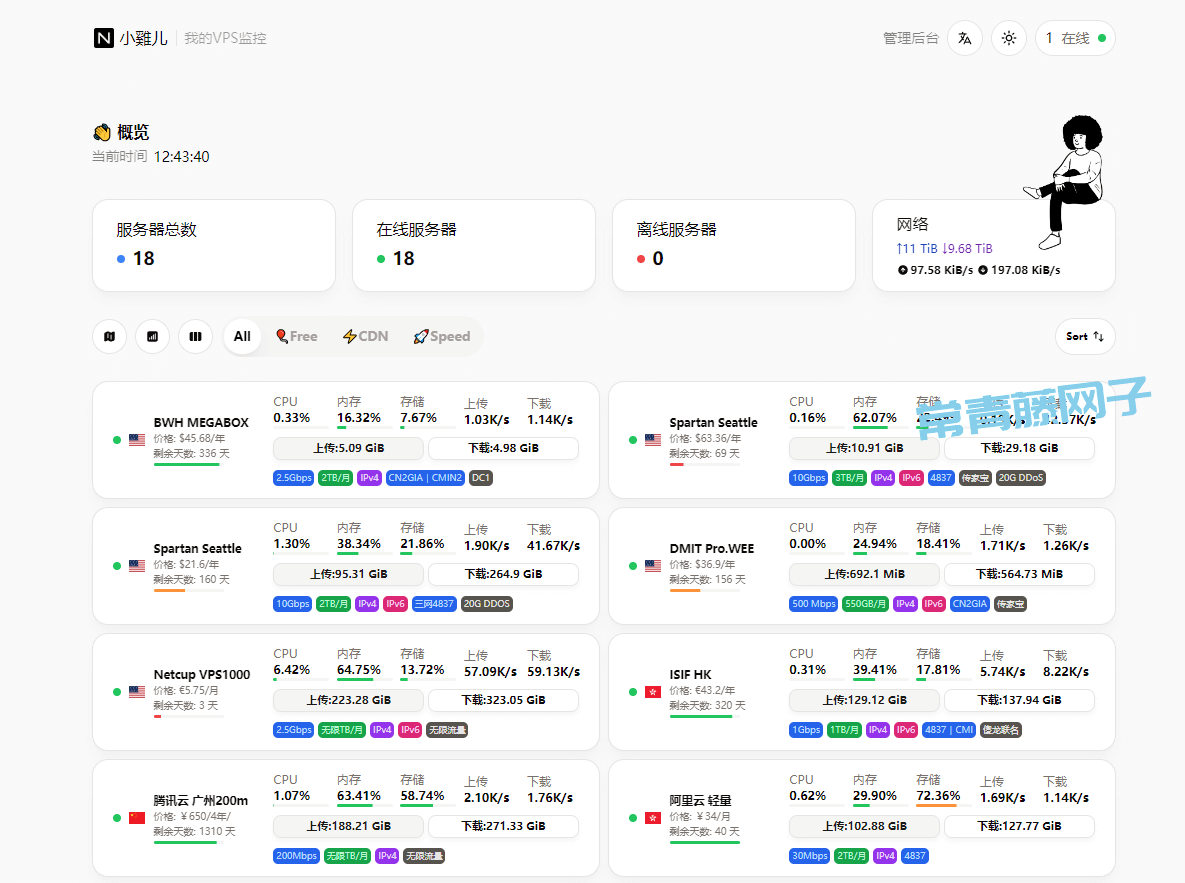Open the Sort dropdown
Viewport: 1185px width, 883px height.
point(1085,336)
